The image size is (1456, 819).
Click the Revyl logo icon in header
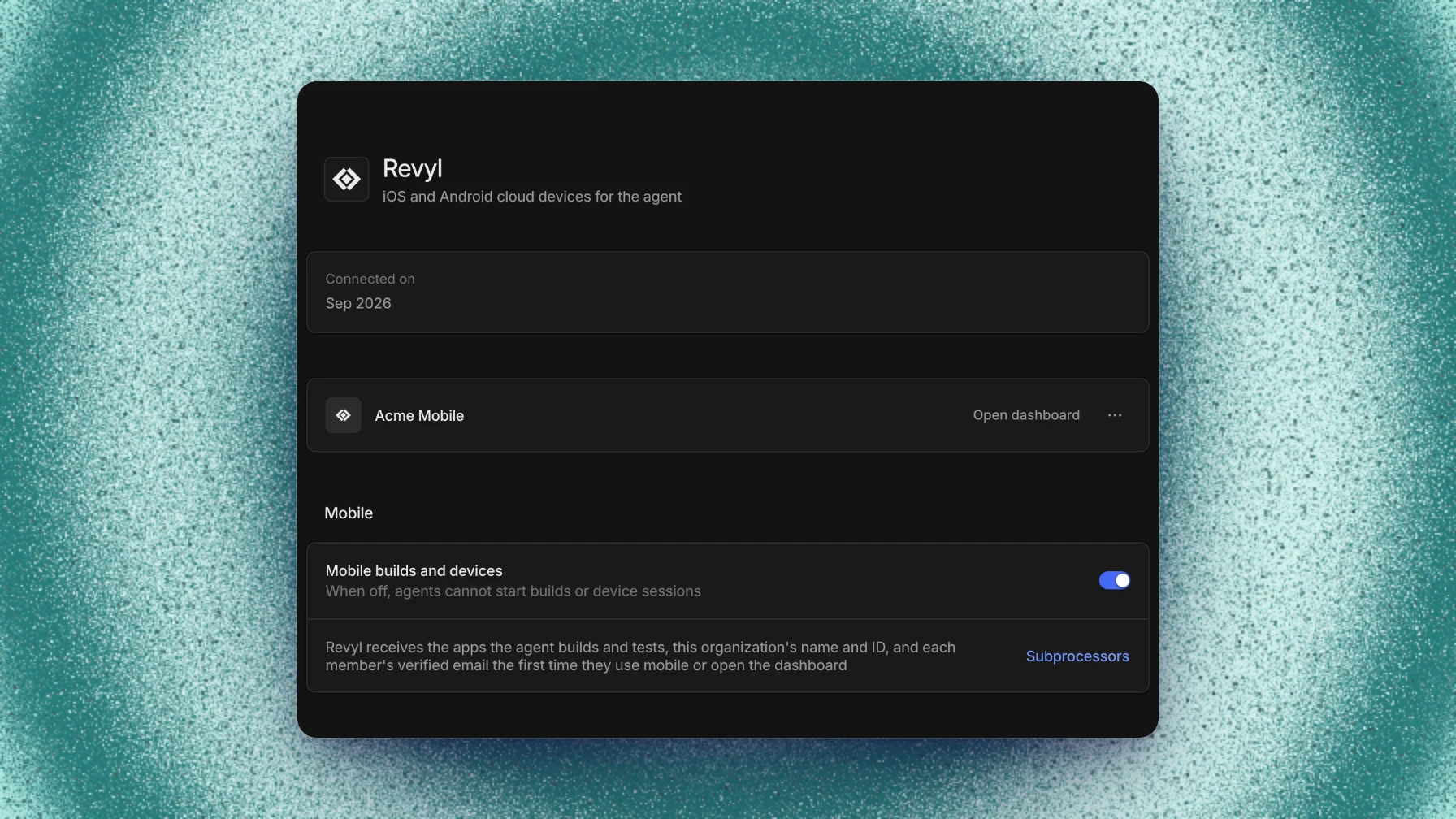click(x=347, y=179)
